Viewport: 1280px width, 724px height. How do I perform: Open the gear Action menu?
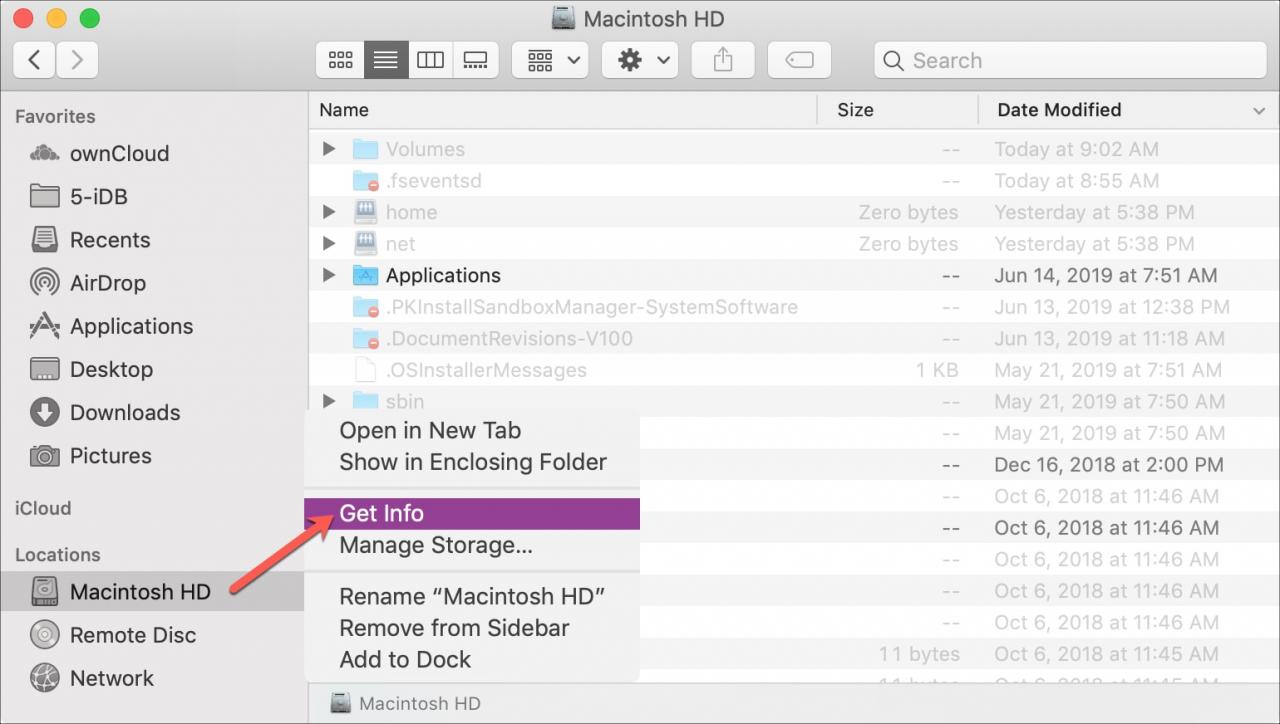coord(641,60)
